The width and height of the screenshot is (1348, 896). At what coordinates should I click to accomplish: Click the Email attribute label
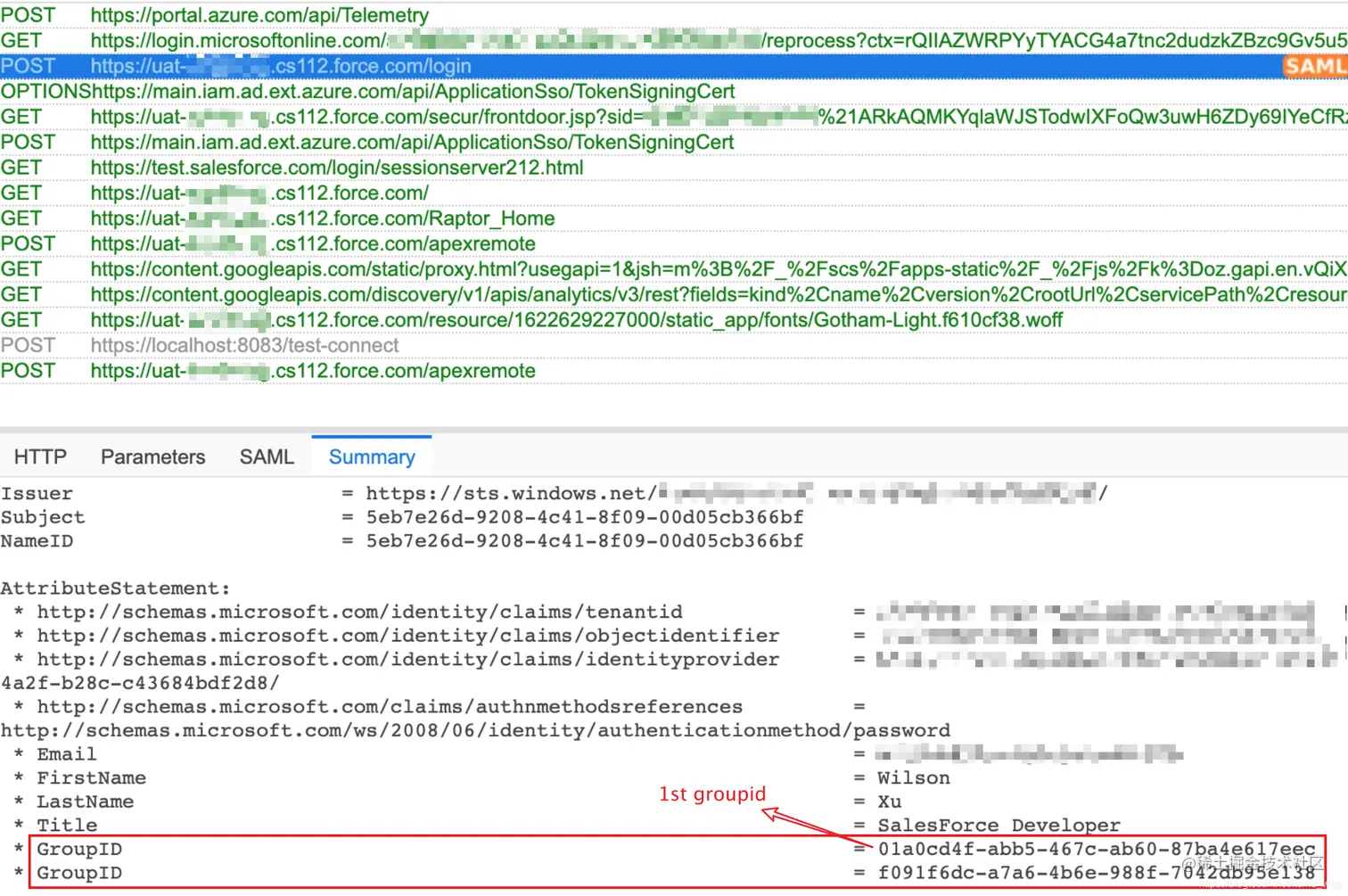click(67, 754)
